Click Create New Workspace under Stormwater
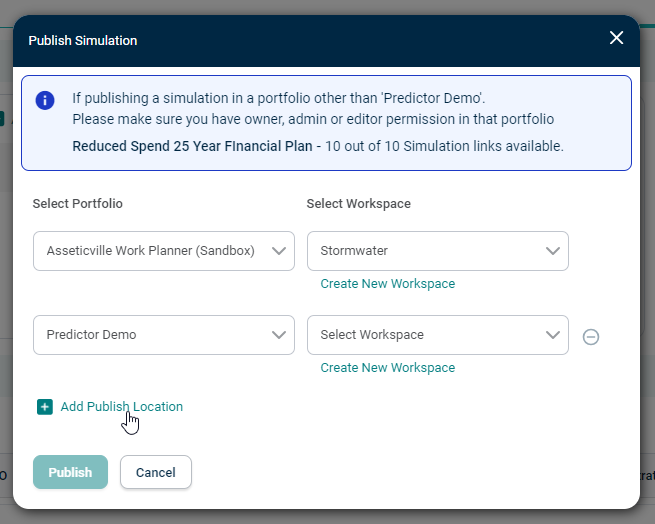The width and height of the screenshot is (655, 524). click(x=388, y=284)
